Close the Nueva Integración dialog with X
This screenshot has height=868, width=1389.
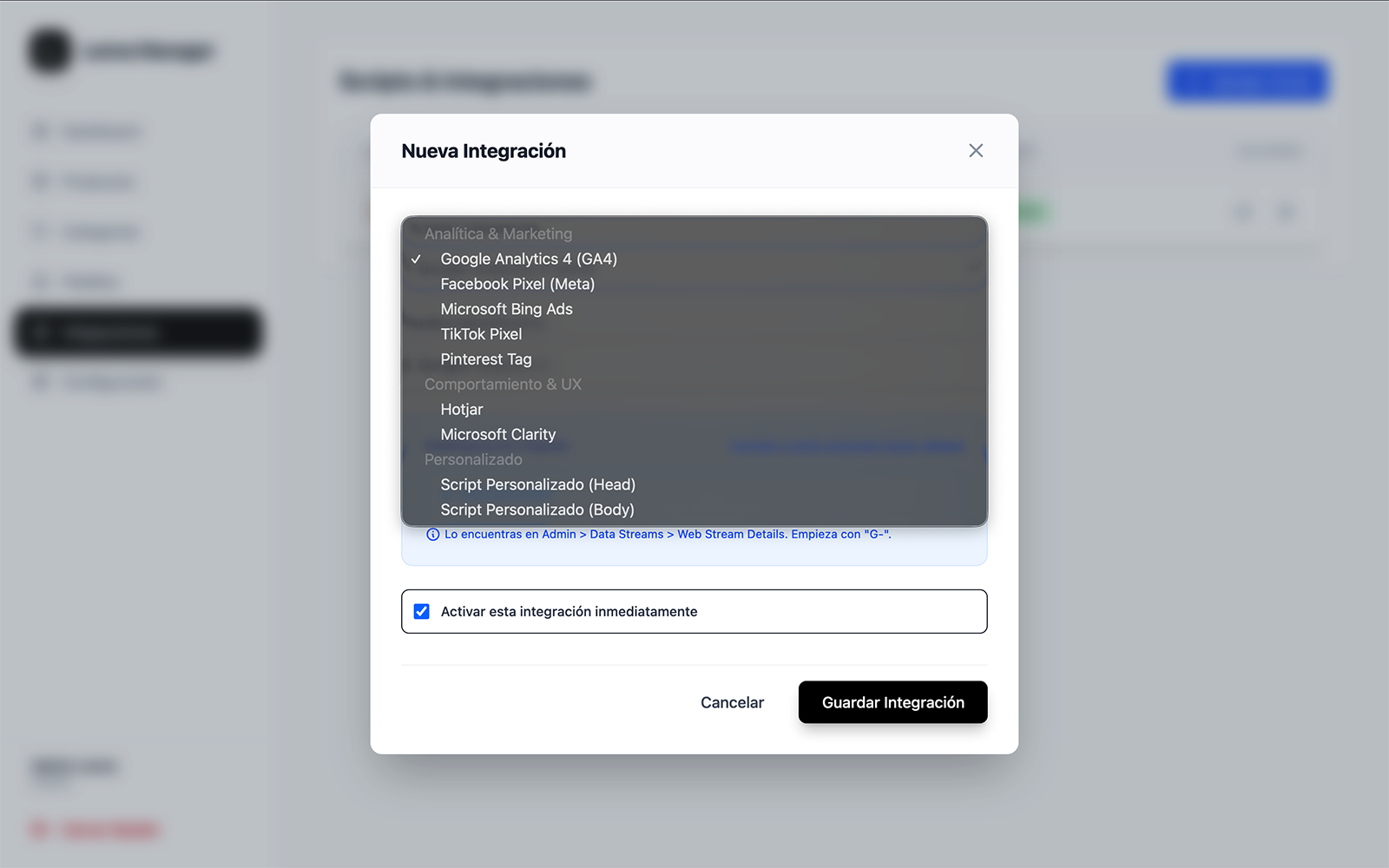976,151
